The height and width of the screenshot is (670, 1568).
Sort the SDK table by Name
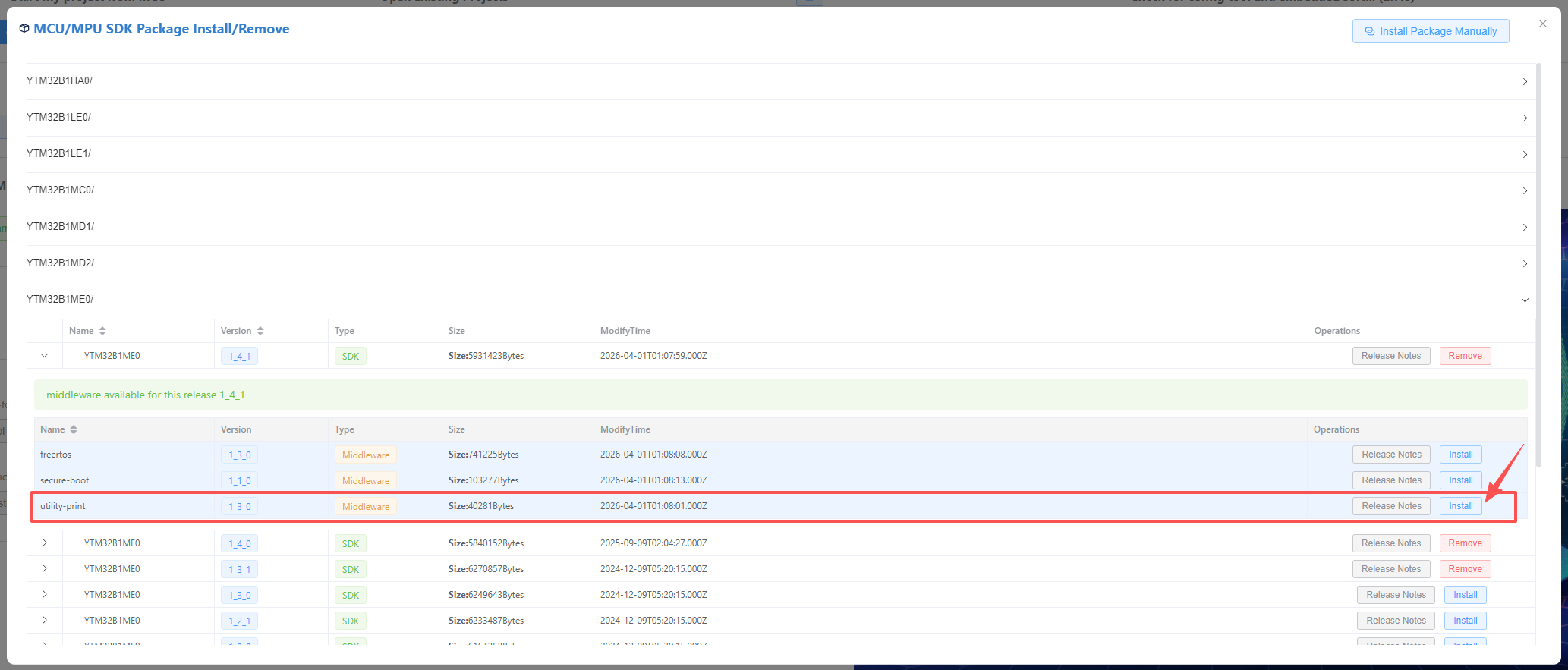[x=102, y=331]
